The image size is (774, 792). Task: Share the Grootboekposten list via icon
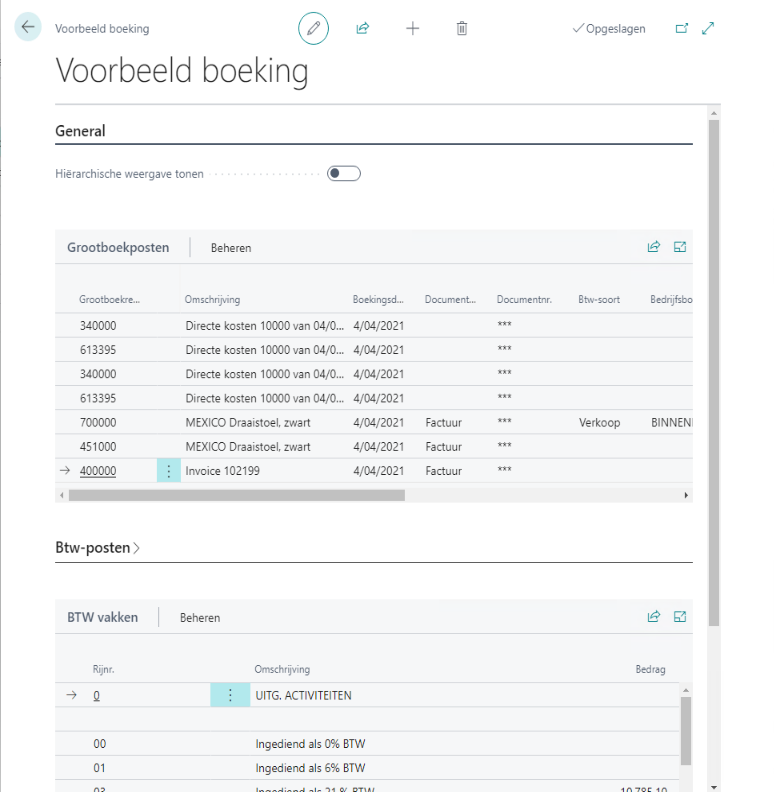tap(654, 247)
